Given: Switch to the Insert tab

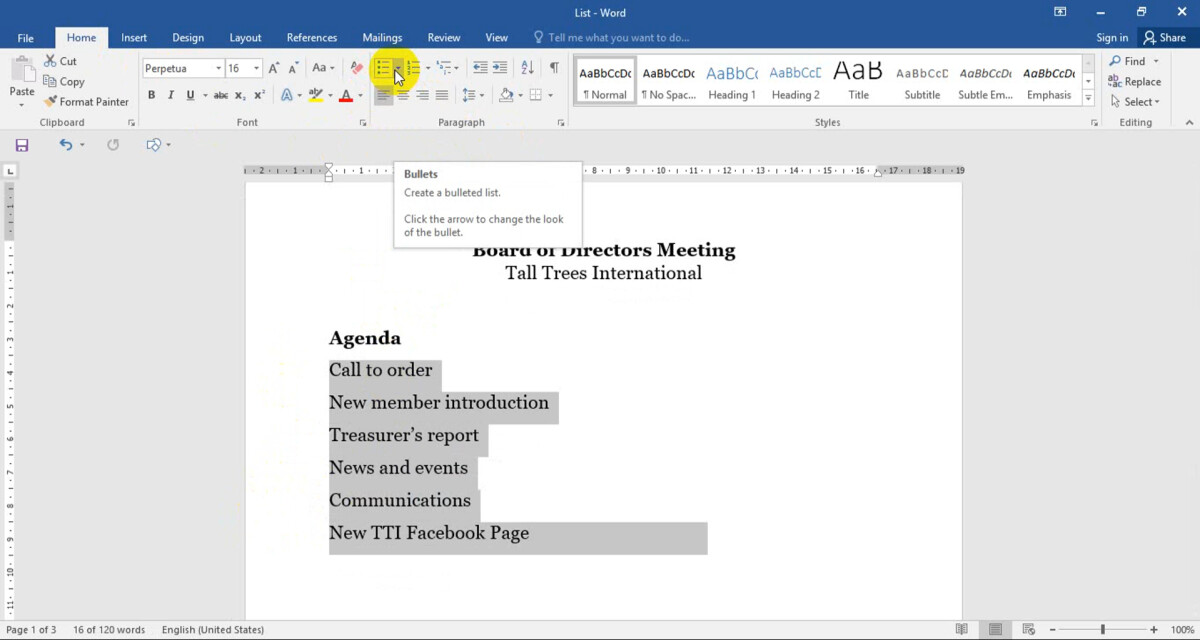Looking at the screenshot, I should point(134,38).
